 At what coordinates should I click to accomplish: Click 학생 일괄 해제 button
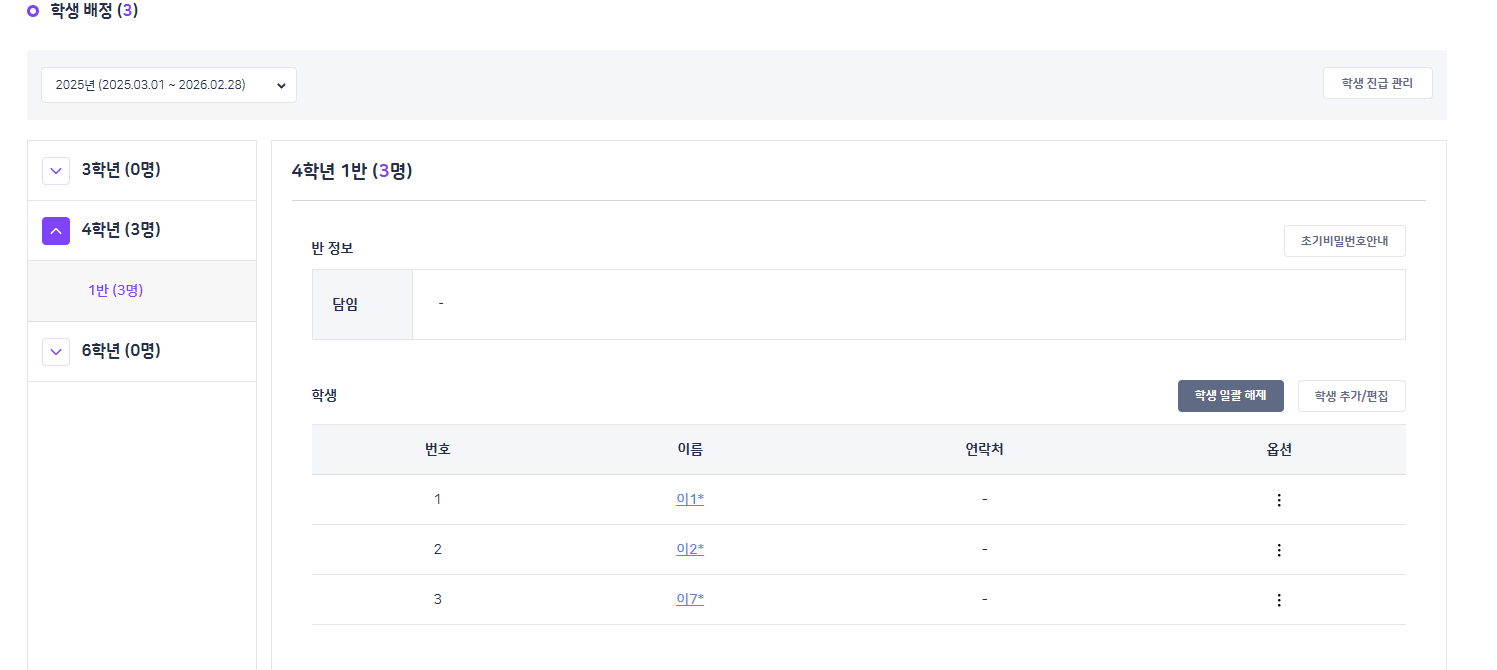click(x=1230, y=396)
